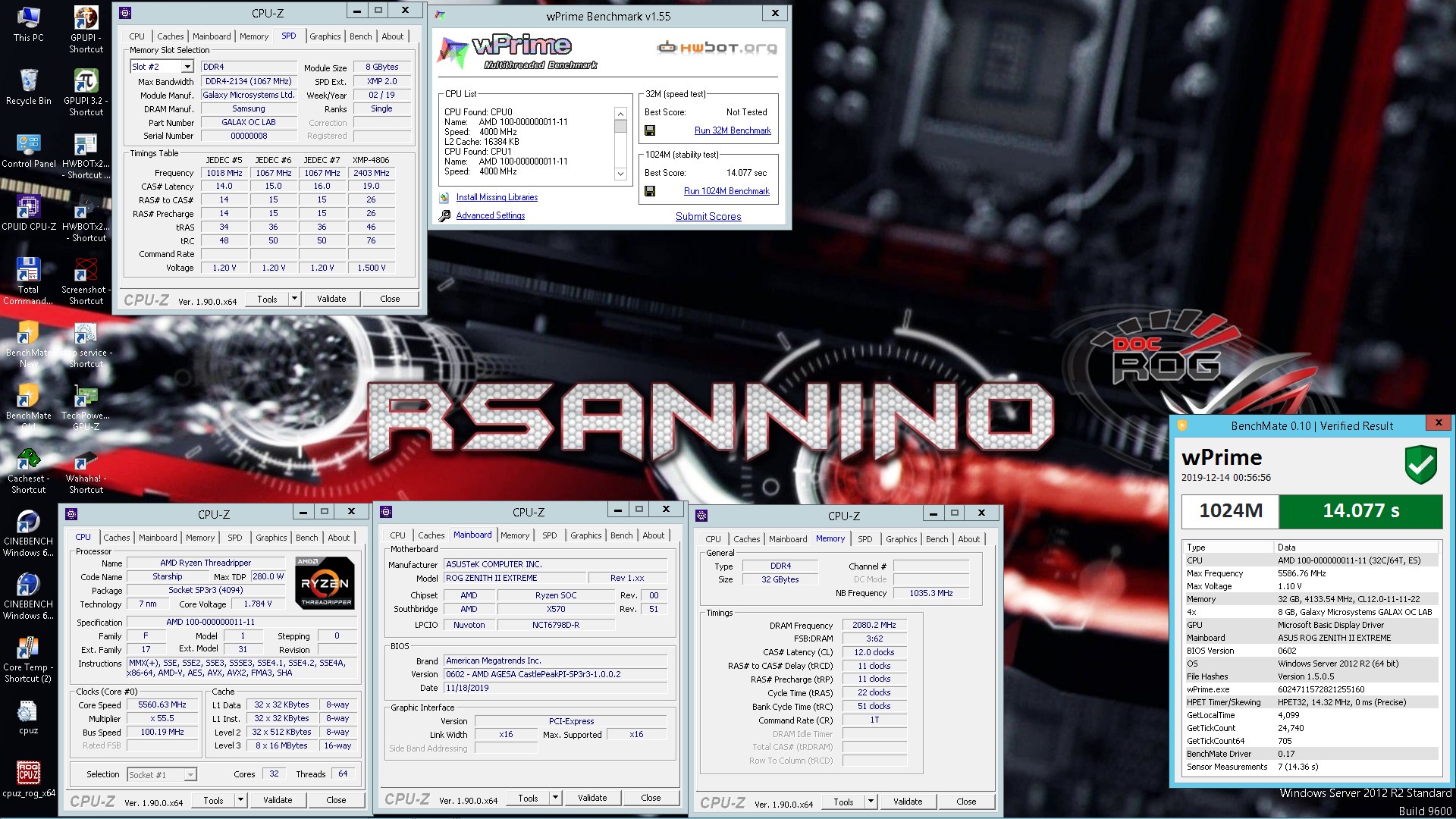
Task: Open About tab in the Memory CPU-Z window
Action: (x=969, y=539)
